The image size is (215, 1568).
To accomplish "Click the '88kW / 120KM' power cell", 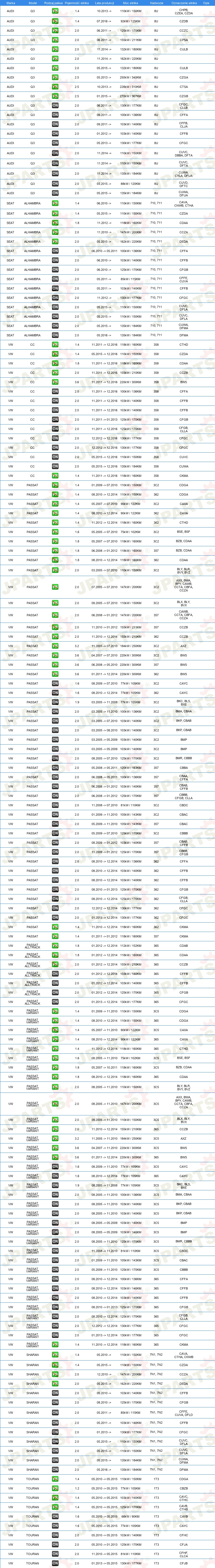I will pyautogui.click(x=131, y=184).
